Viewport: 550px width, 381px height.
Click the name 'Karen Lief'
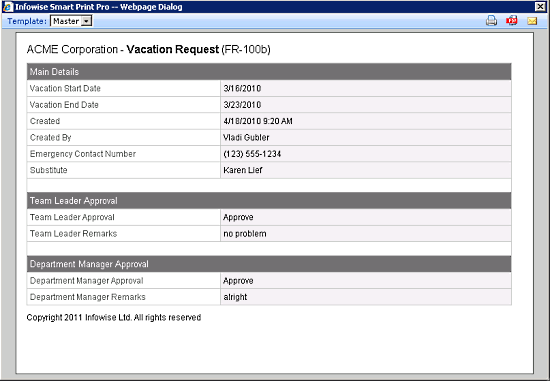(243, 170)
